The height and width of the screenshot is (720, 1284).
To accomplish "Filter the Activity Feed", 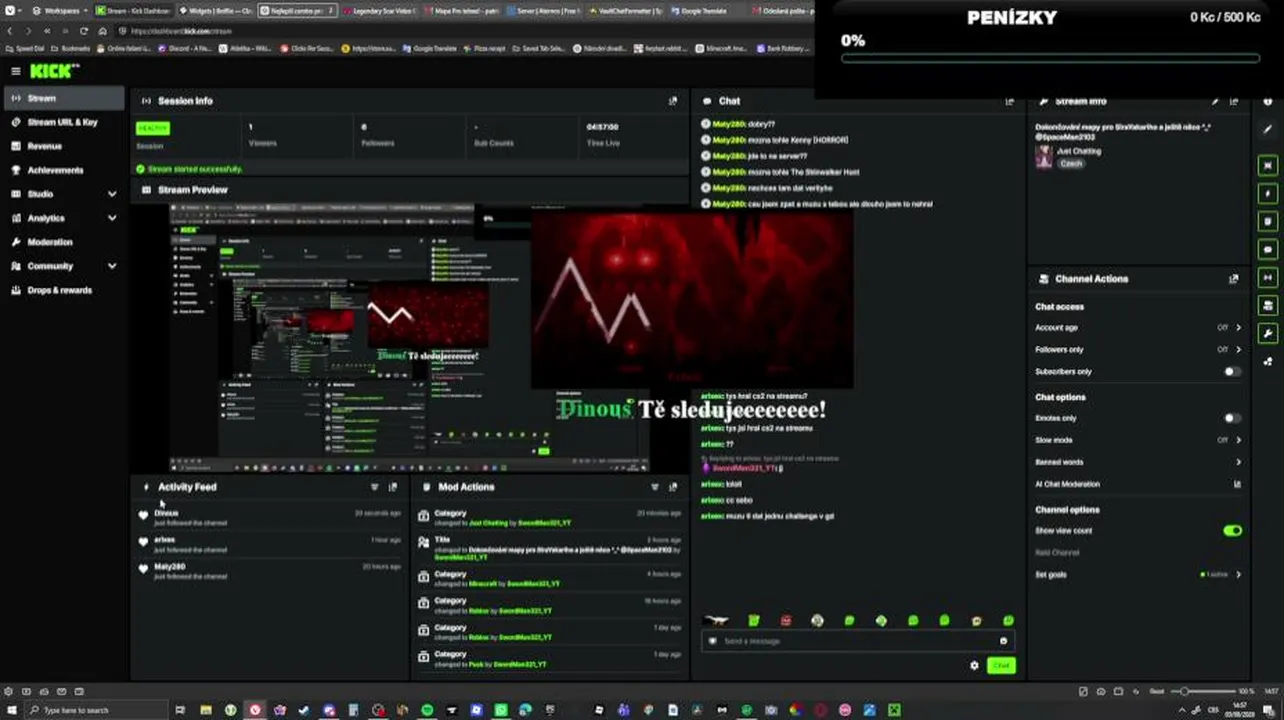I will pyautogui.click(x=375, y=487).
